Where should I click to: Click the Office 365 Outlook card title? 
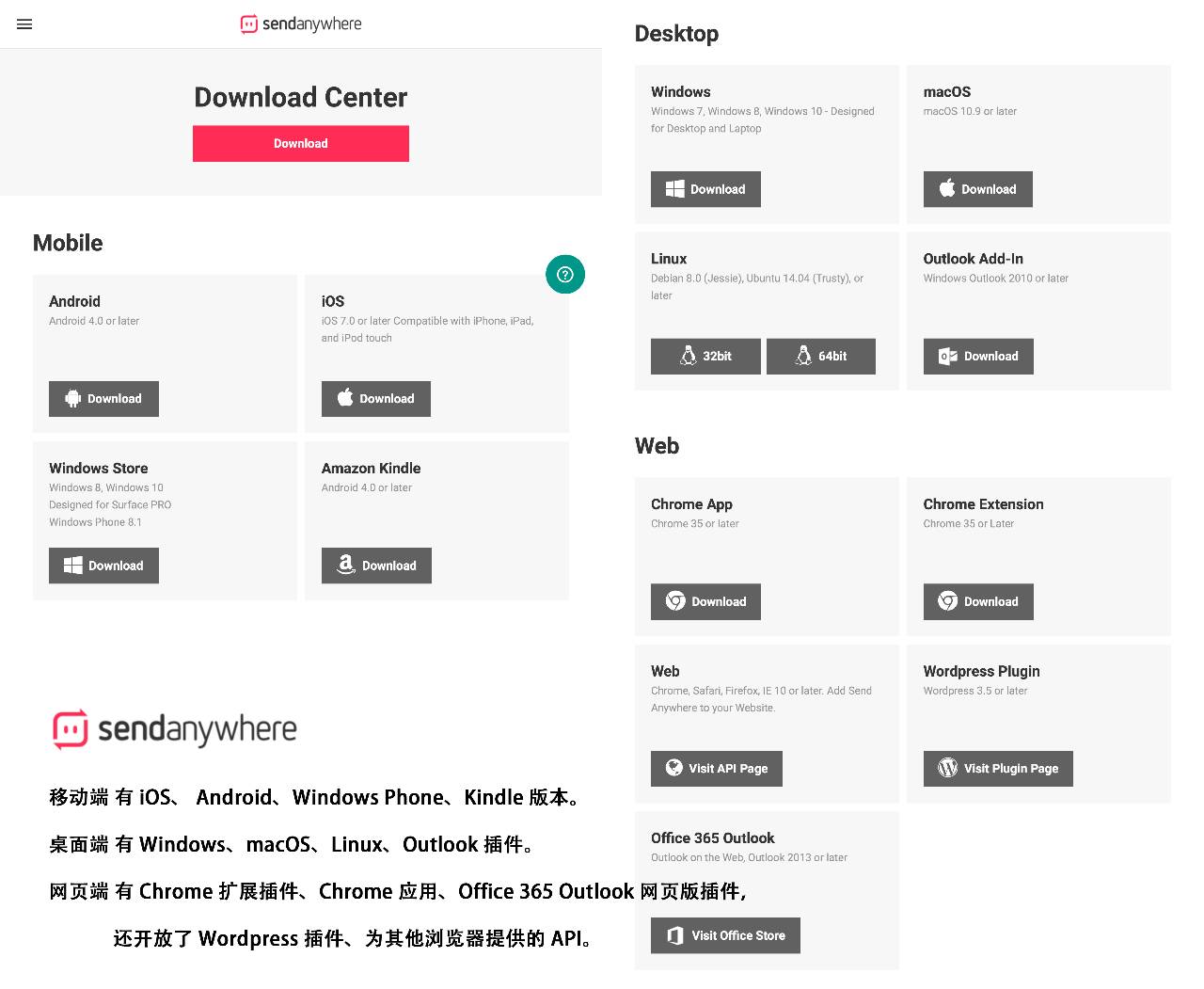(x=713, y=837)
